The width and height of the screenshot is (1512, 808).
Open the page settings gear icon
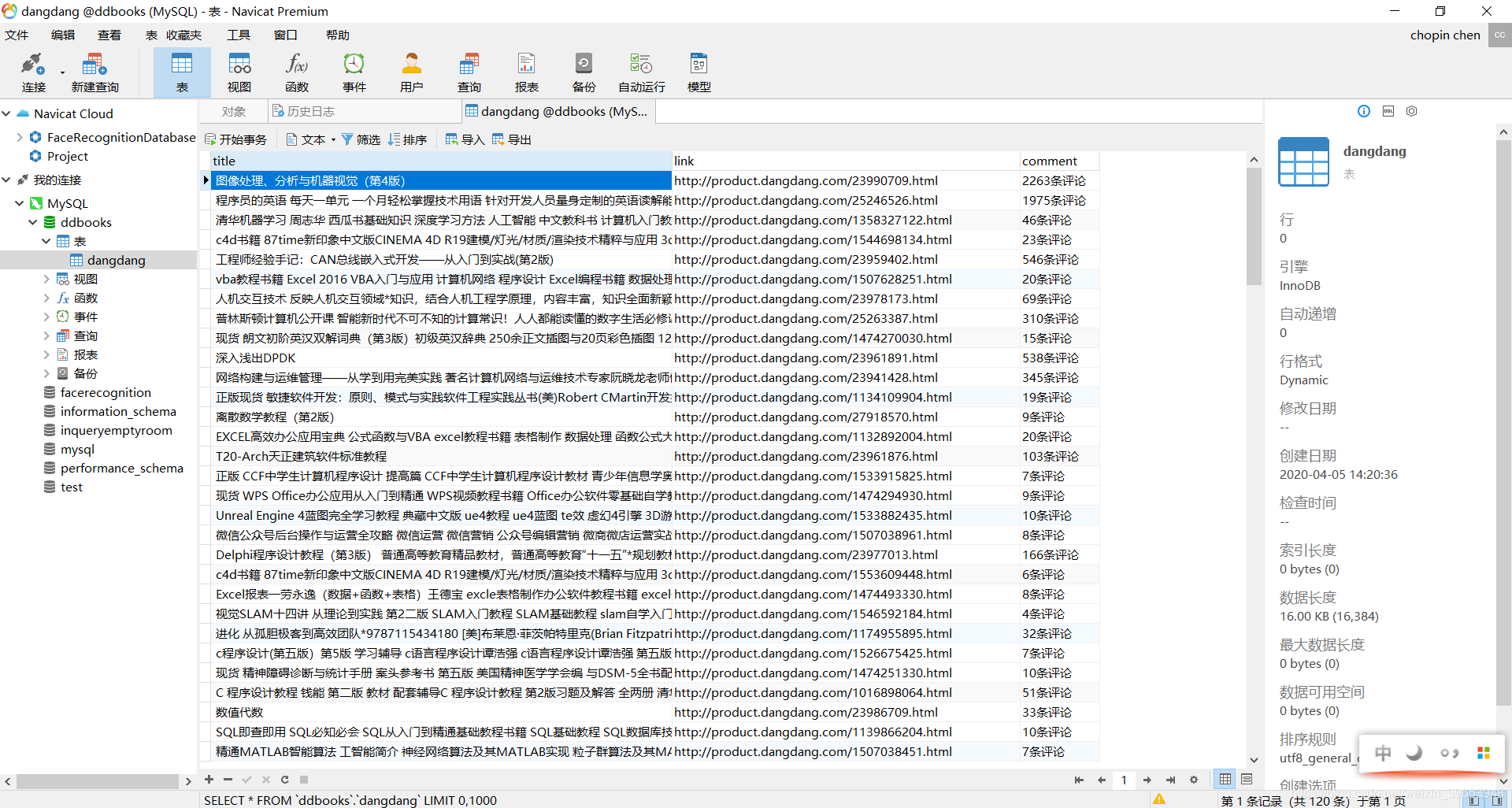(x=1194, y=780)
